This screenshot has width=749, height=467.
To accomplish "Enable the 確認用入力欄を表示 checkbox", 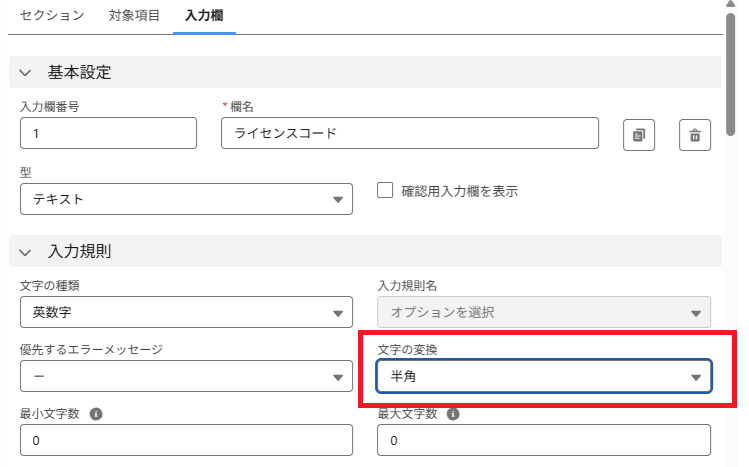I will point(385,190).
